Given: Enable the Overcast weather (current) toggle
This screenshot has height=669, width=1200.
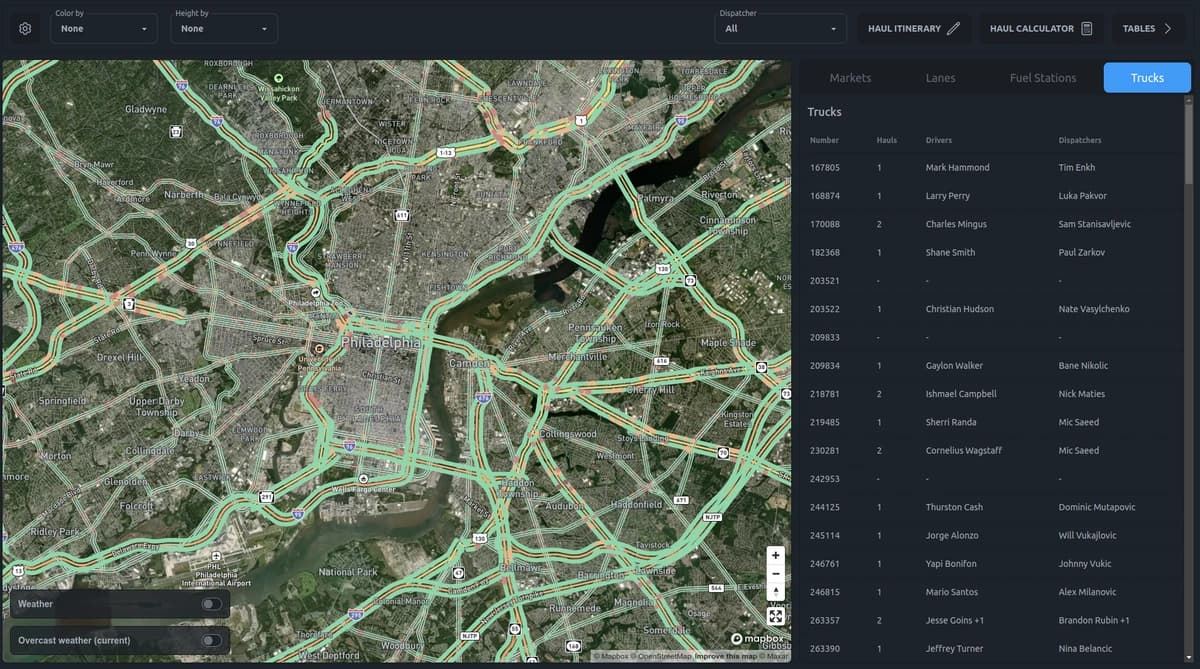Looking at the screenshot, I should 211,640.
